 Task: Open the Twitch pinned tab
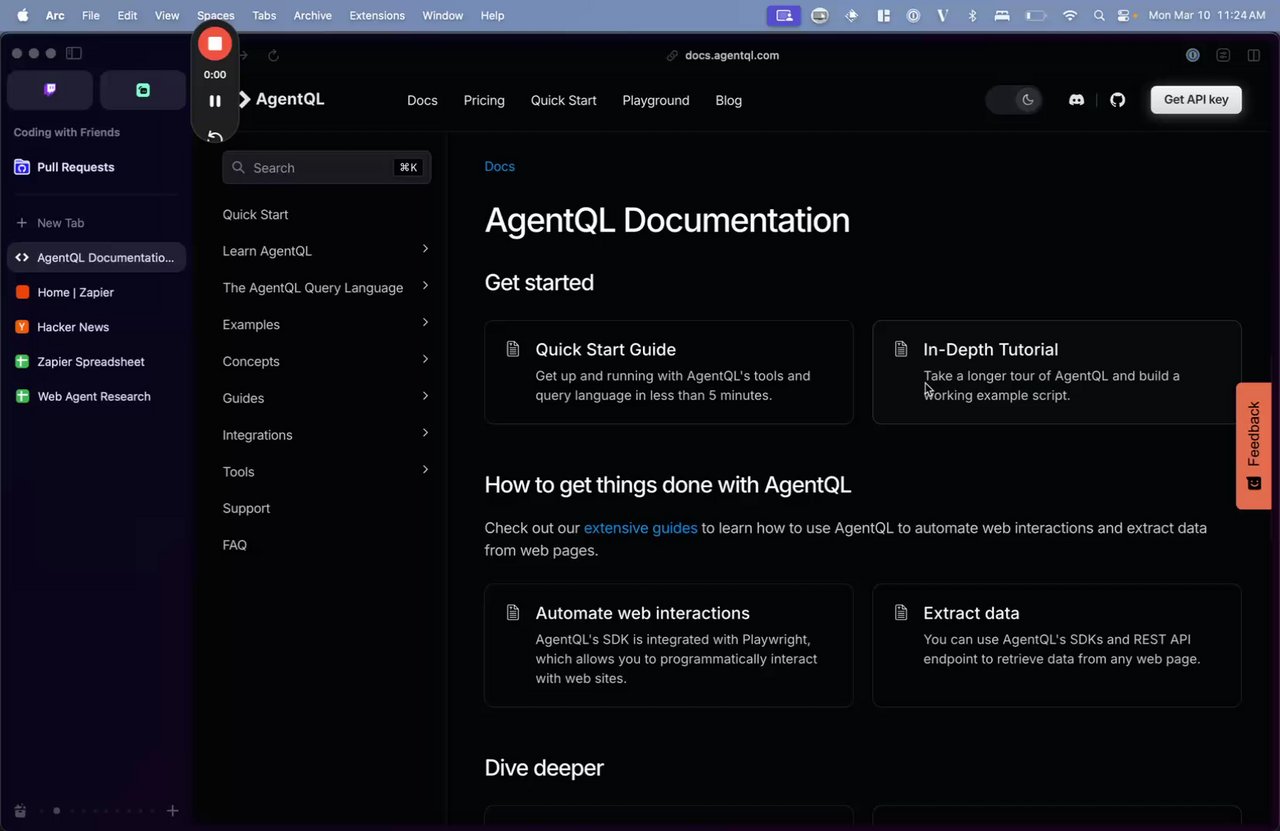click(50, 90)
